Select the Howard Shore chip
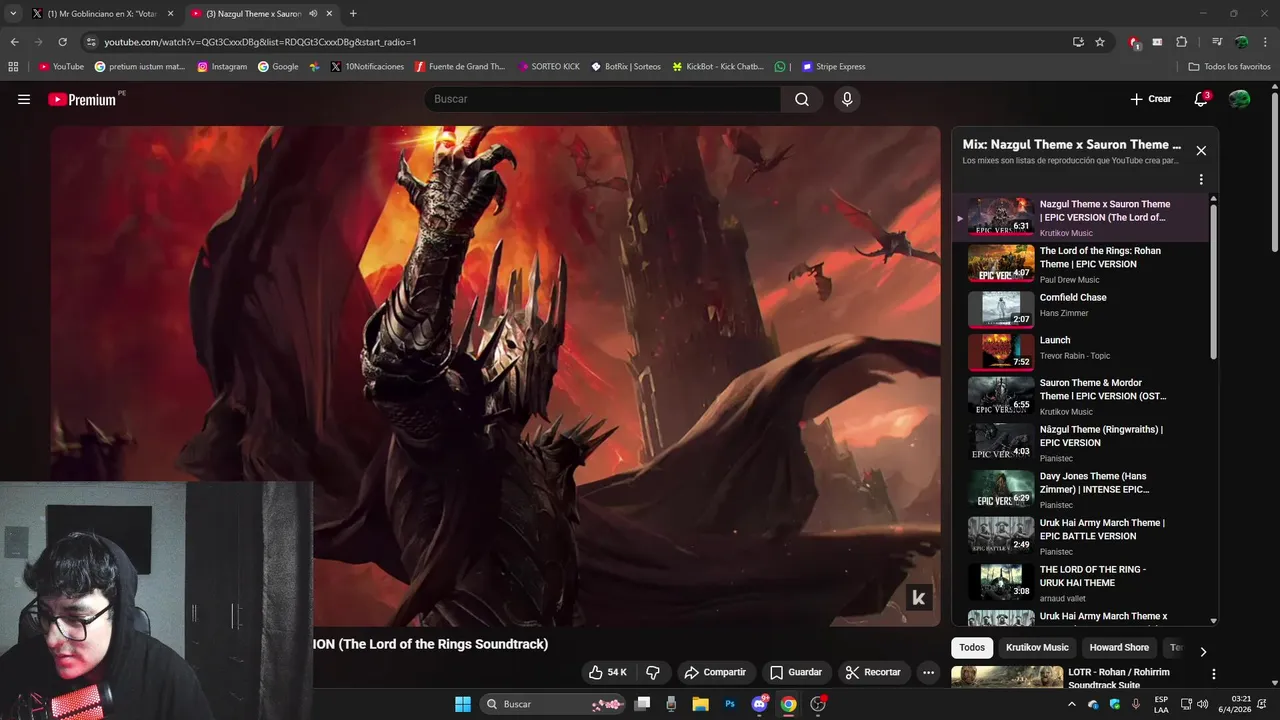 tap(1119, 648)
